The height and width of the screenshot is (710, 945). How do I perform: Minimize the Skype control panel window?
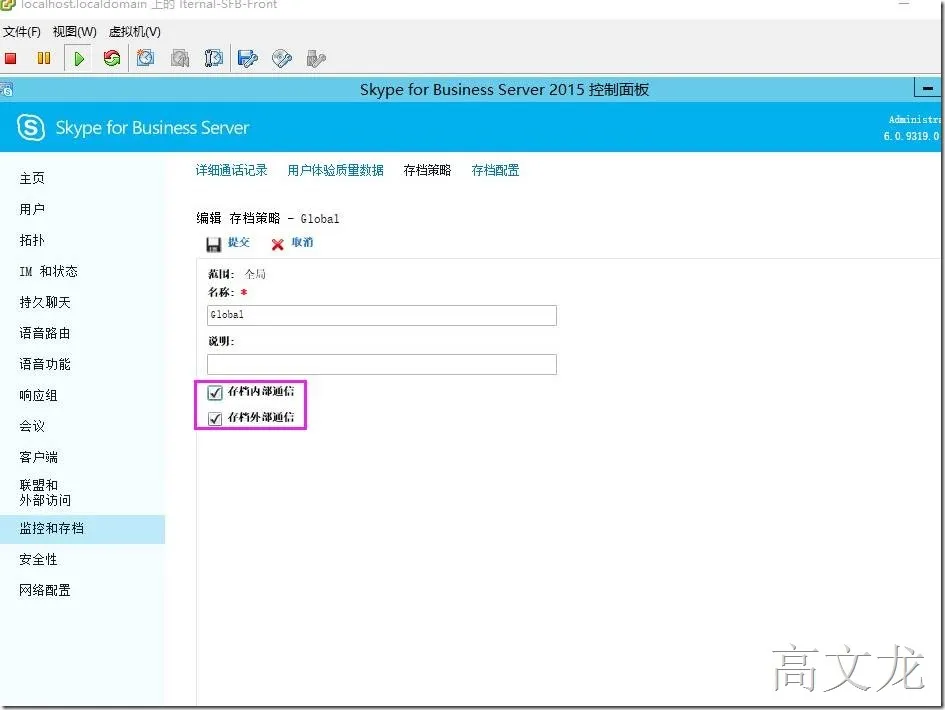[928, 89]
